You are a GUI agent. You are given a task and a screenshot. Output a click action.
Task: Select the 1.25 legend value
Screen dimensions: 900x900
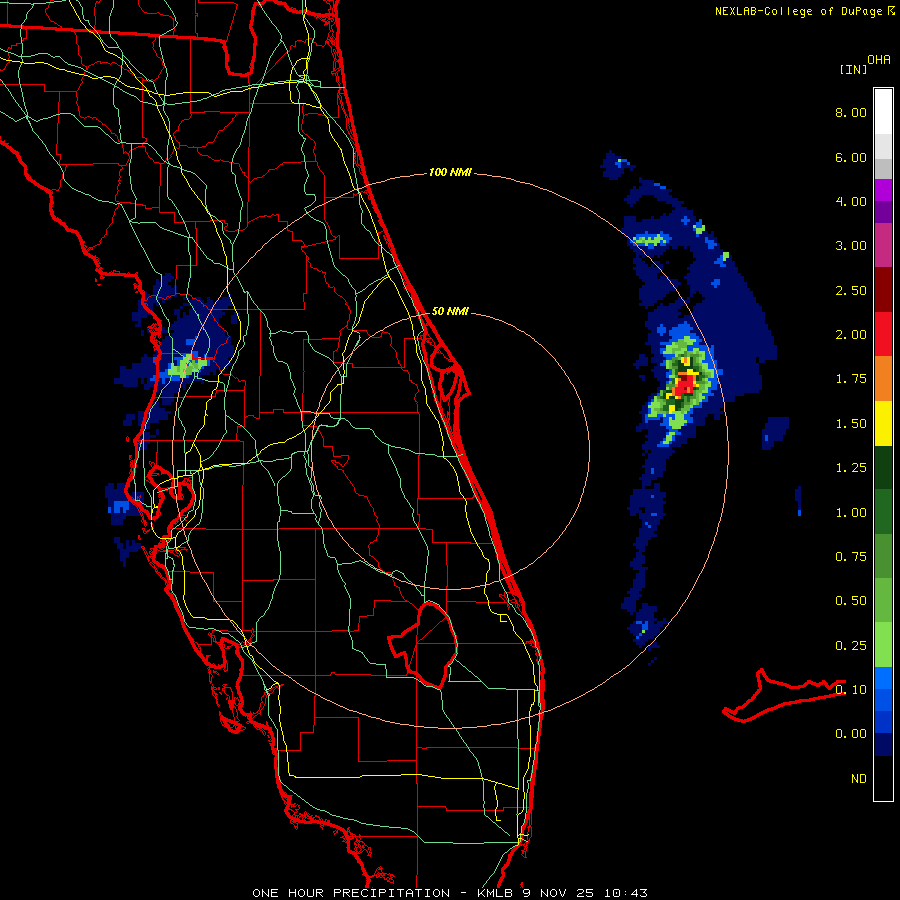851,468
